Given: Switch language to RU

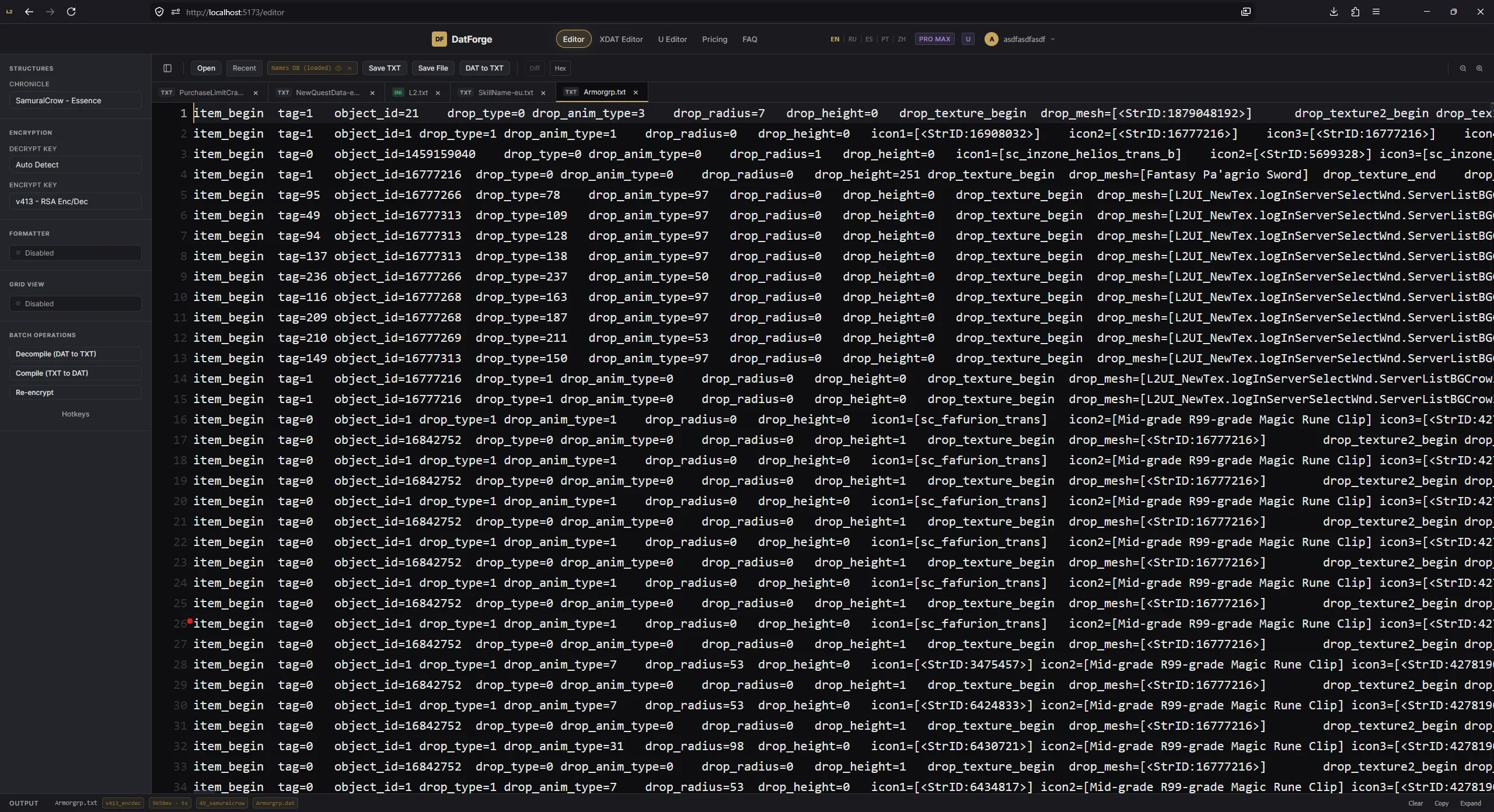Looking at the screenshot, I should [852, 39].
